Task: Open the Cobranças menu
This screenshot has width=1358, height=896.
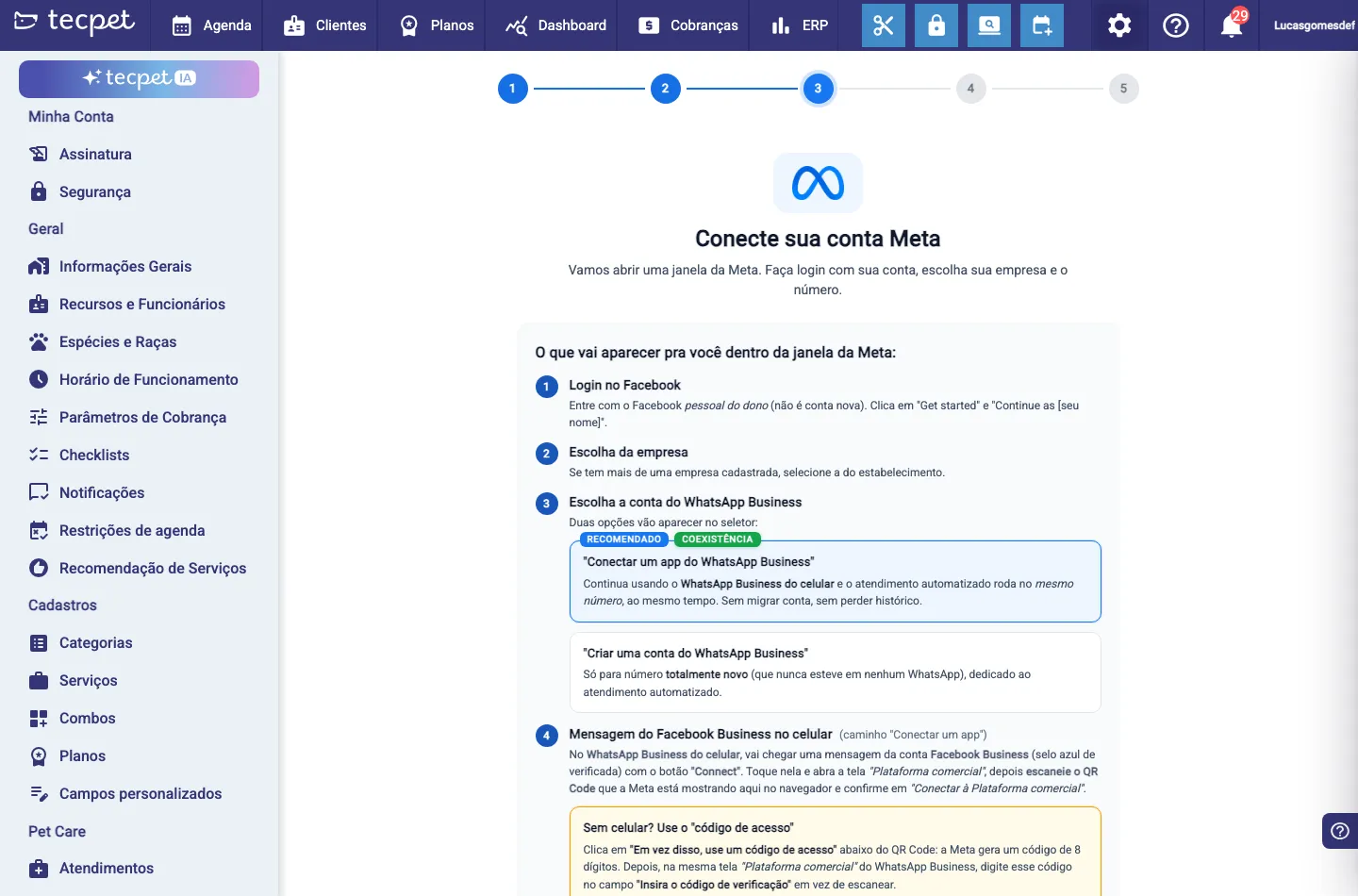Action: click(688, 25)
